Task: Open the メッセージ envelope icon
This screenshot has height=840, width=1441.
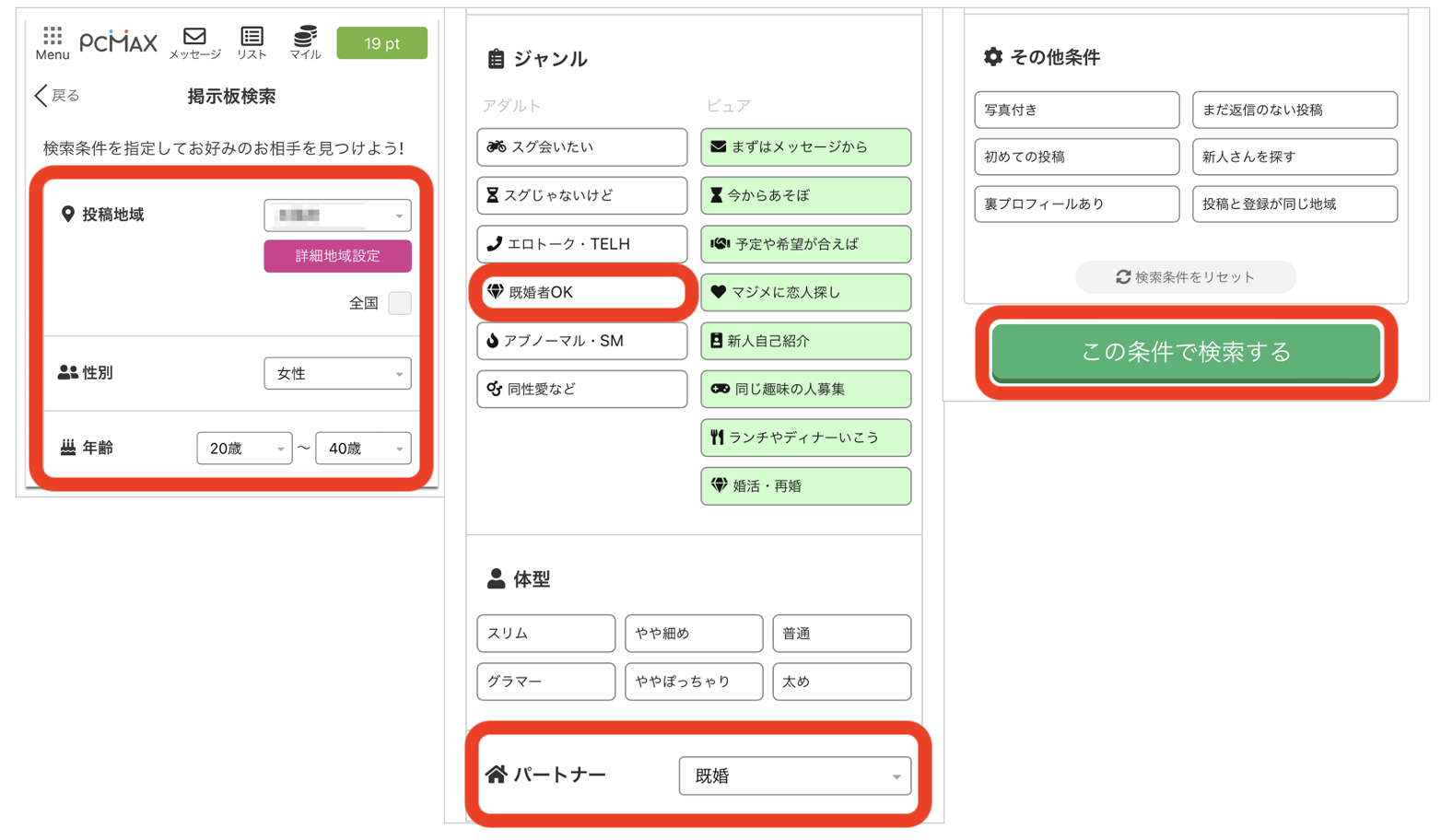Action: point(194,41)
